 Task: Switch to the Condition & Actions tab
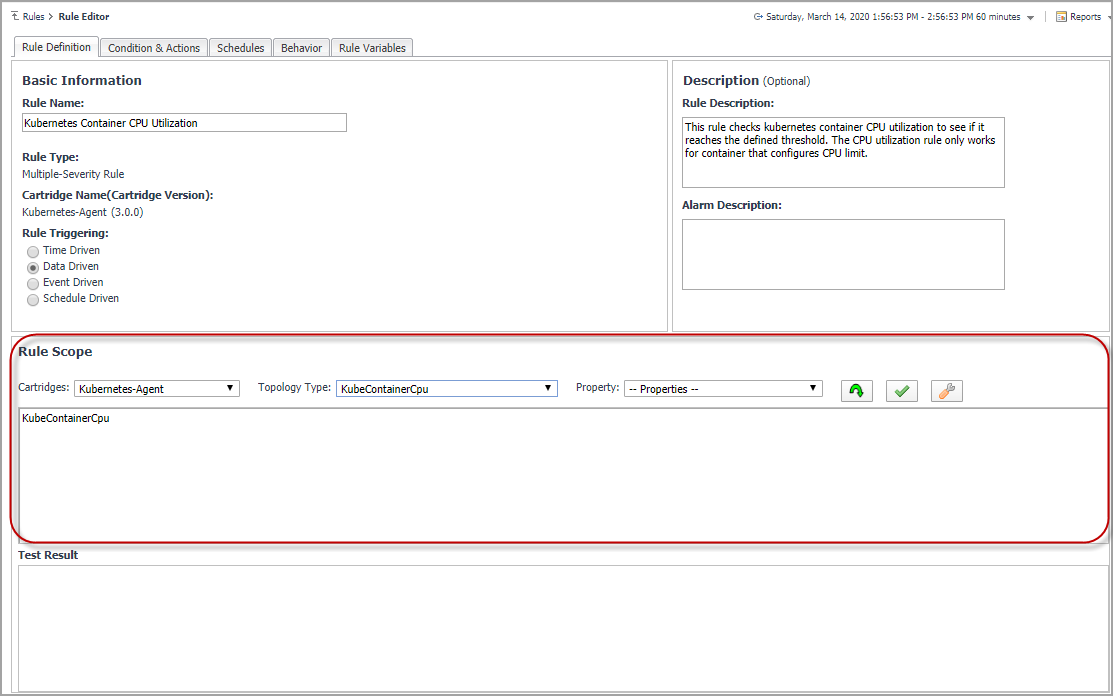154,48
